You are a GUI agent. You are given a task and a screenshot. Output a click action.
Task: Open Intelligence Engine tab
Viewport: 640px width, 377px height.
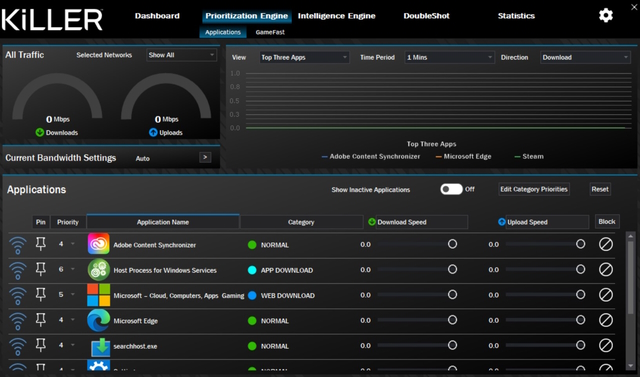[336, 16]
